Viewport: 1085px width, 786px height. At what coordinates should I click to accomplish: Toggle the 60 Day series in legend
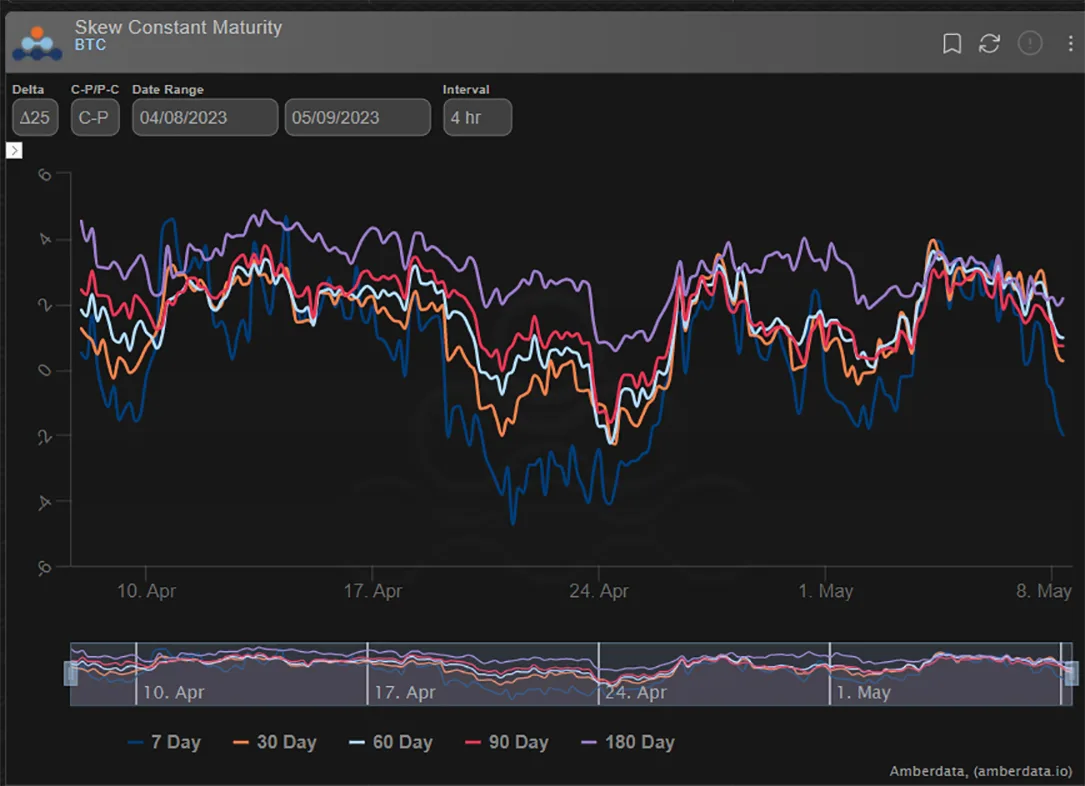pos(391,742)
